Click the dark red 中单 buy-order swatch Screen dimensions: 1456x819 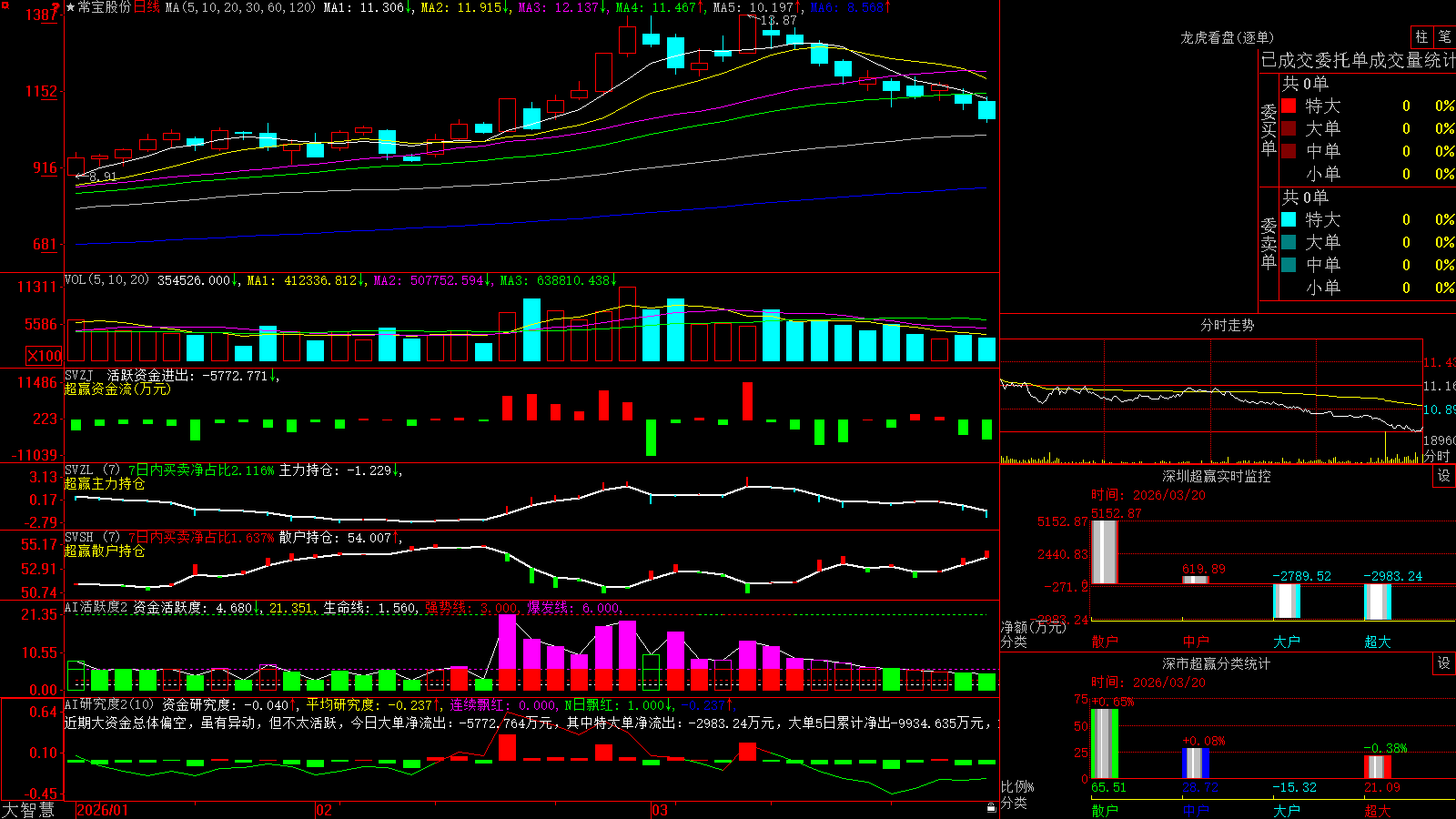(x=1289, y=151)
